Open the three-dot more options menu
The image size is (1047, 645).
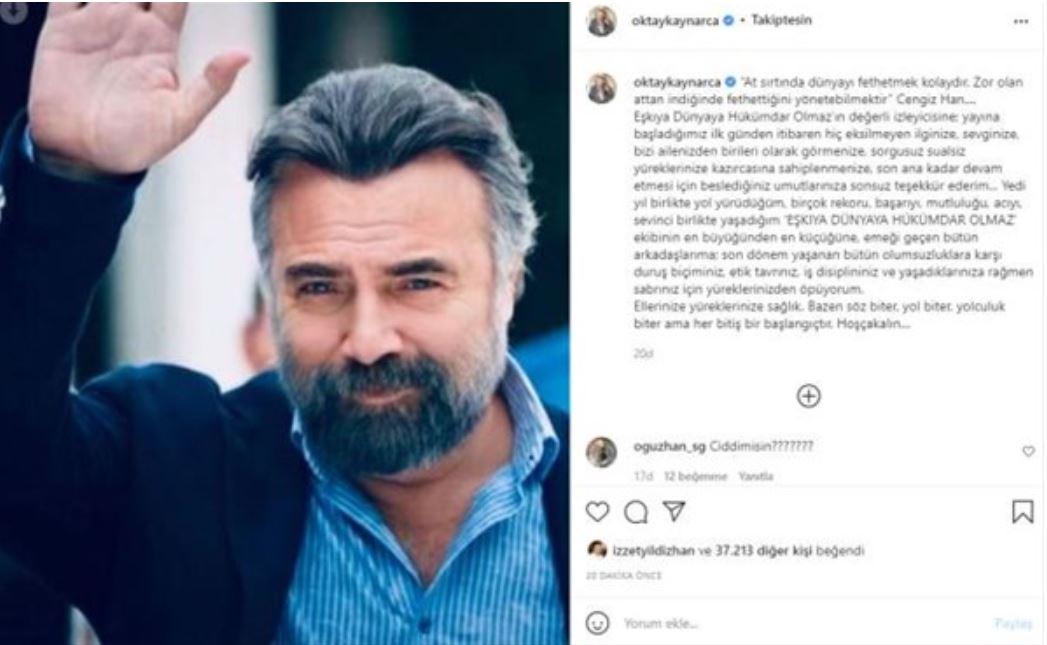point(1020,22)
